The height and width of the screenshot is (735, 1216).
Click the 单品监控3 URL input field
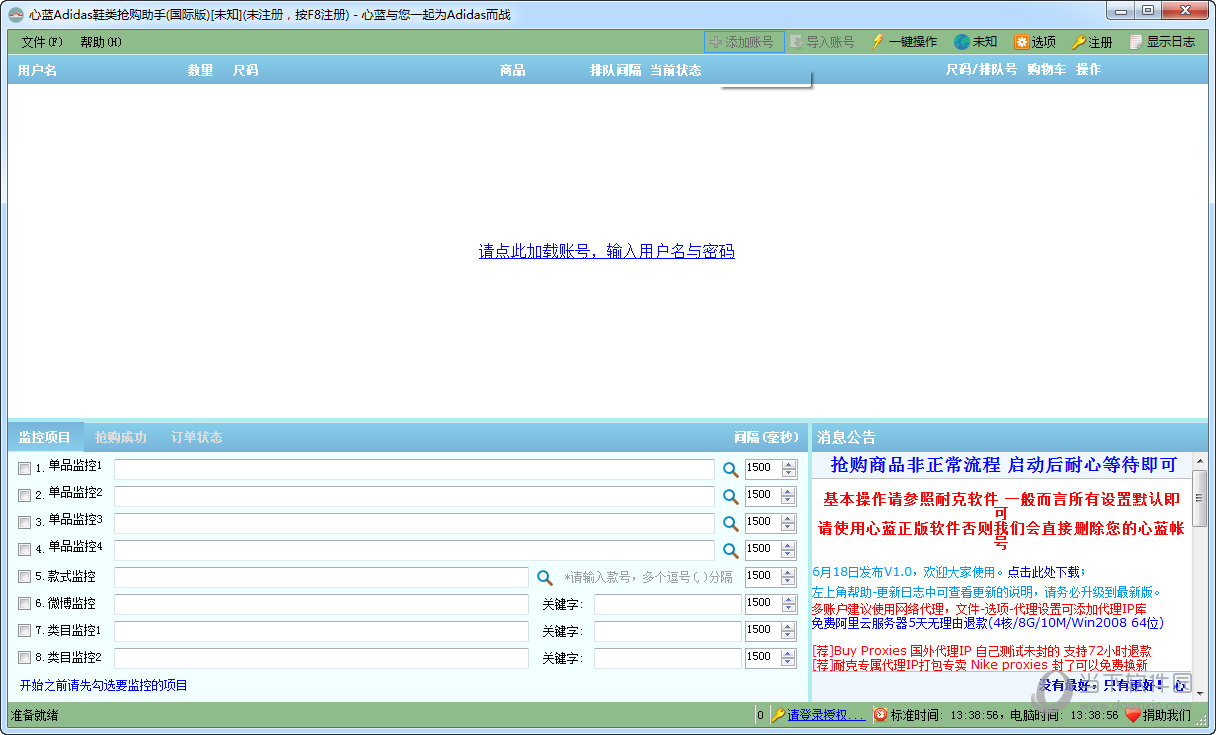pyautogui.click(x=415, y=523)
